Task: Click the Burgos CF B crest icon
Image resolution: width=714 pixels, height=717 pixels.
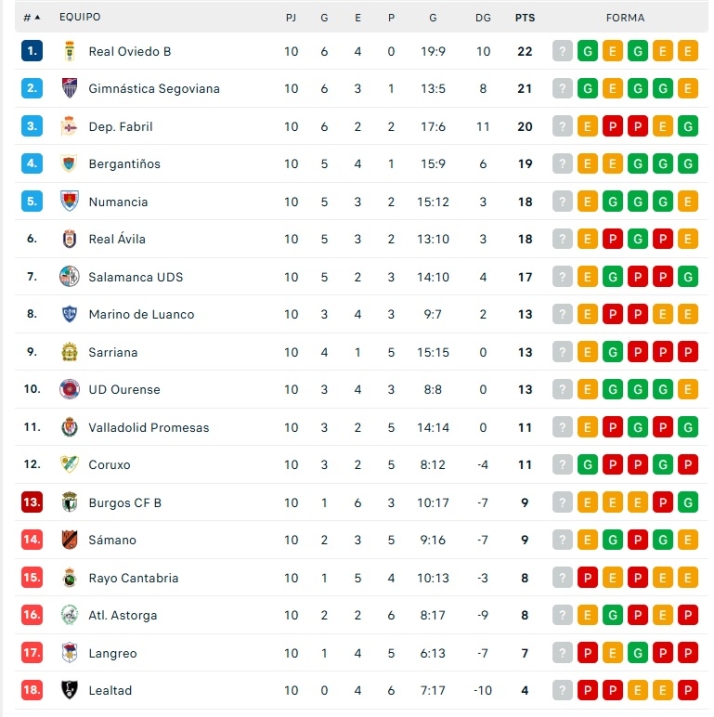Action: coord(69,502)
